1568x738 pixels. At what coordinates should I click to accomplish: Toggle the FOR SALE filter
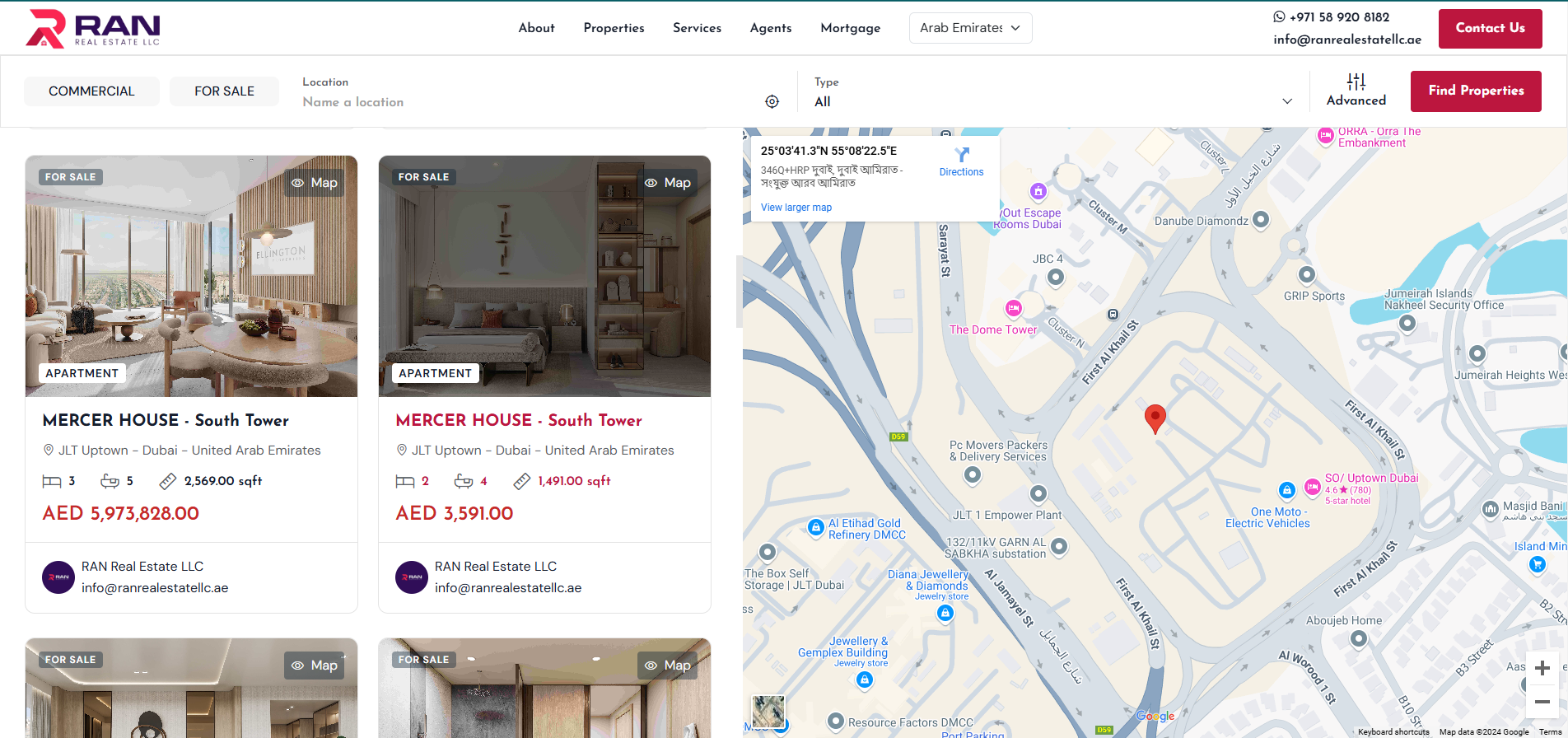[224, 91]
